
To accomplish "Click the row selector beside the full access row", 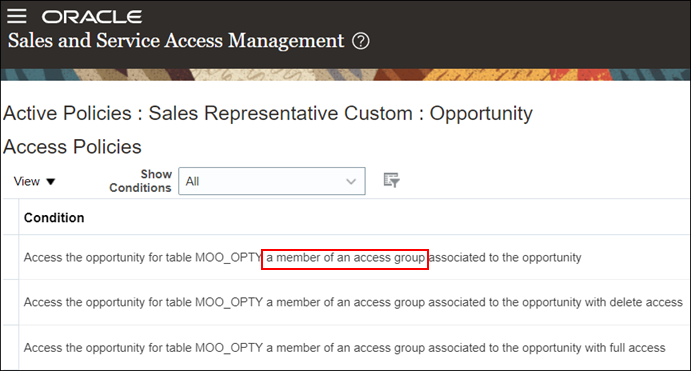I will click(x=11, y=348).
